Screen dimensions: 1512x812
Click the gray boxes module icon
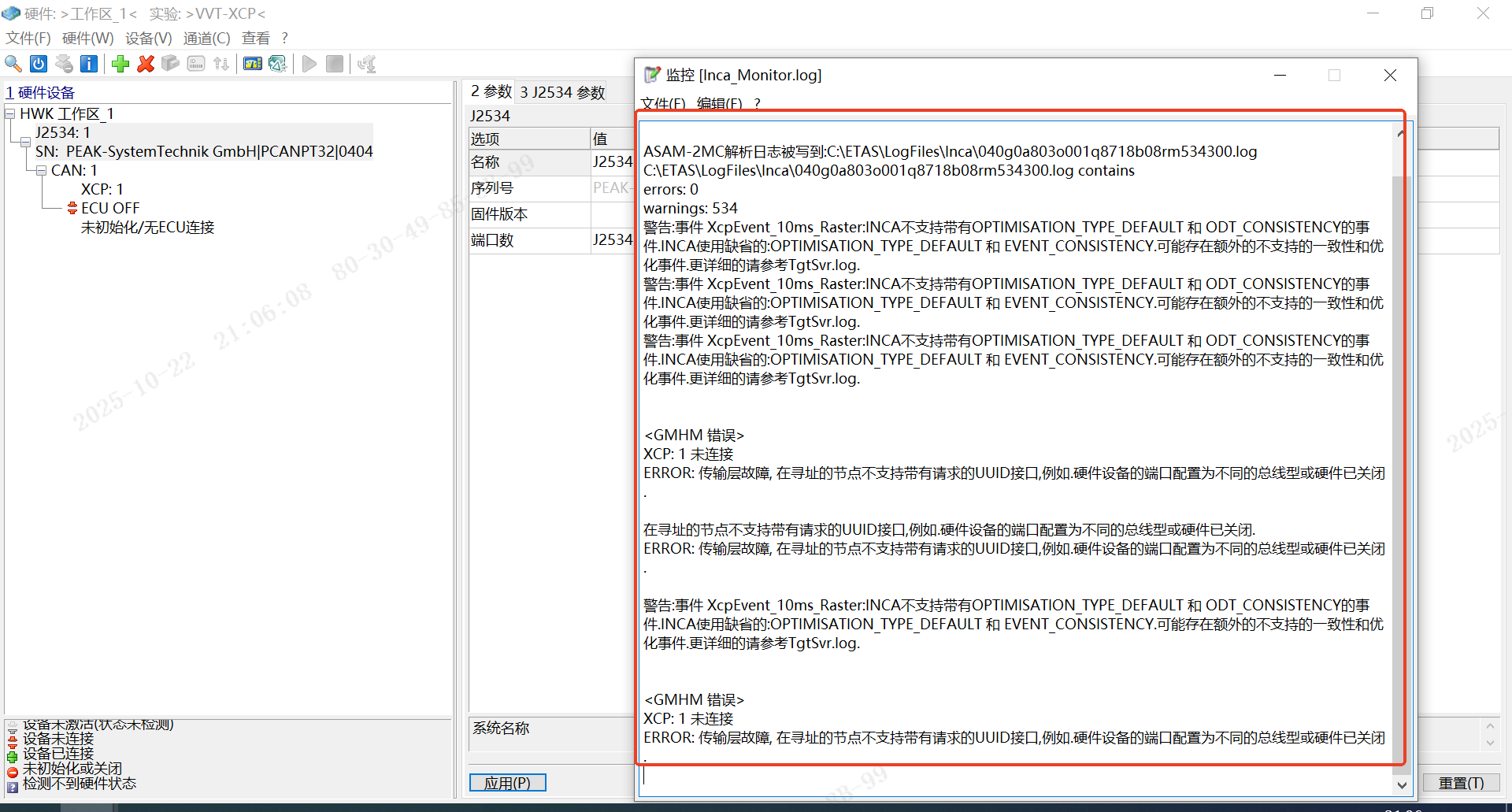click(x=171, y=64)
